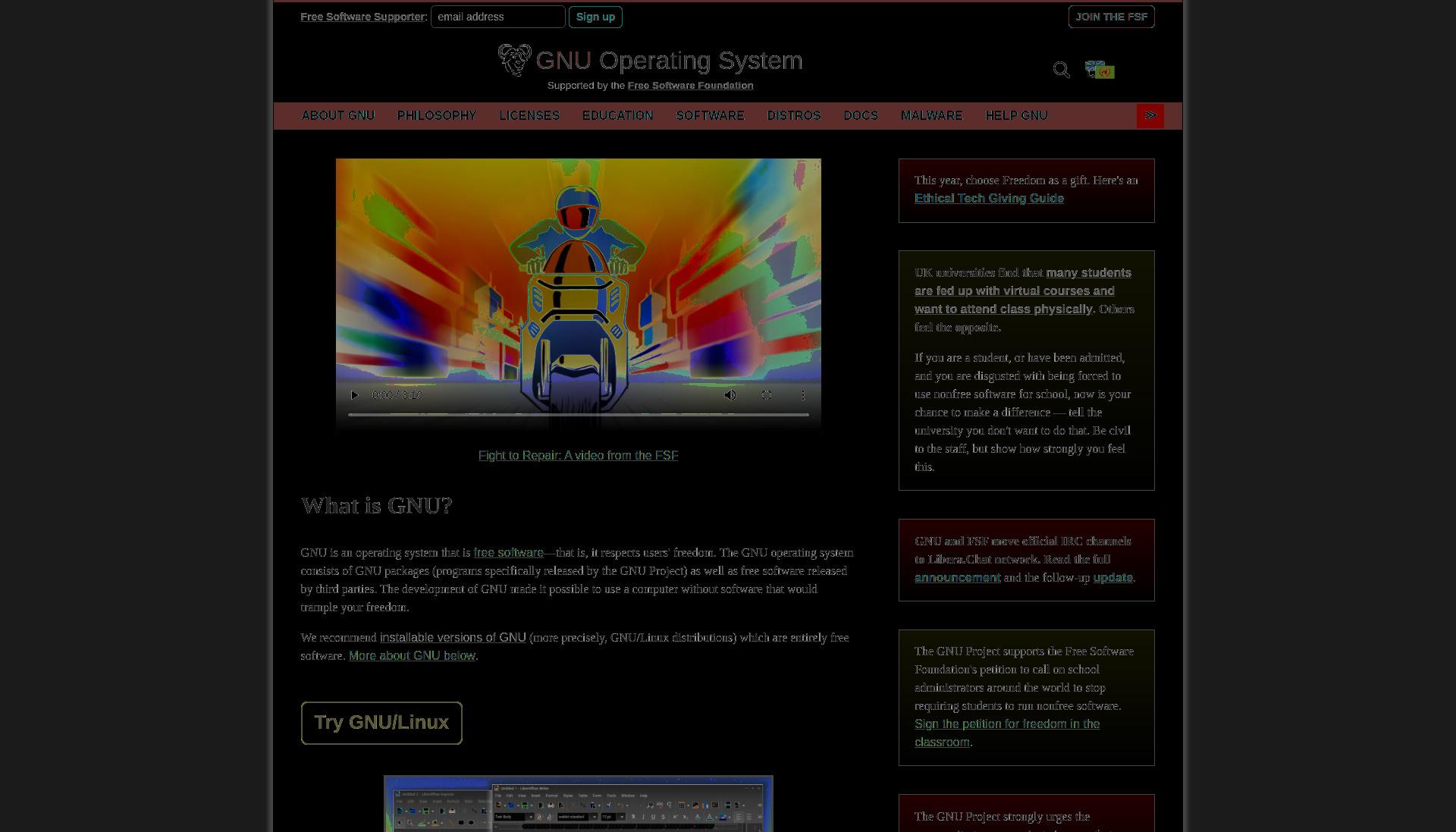Click the GNU head logo
Viewport: 1456px width, 832px height.
point(514,60)
